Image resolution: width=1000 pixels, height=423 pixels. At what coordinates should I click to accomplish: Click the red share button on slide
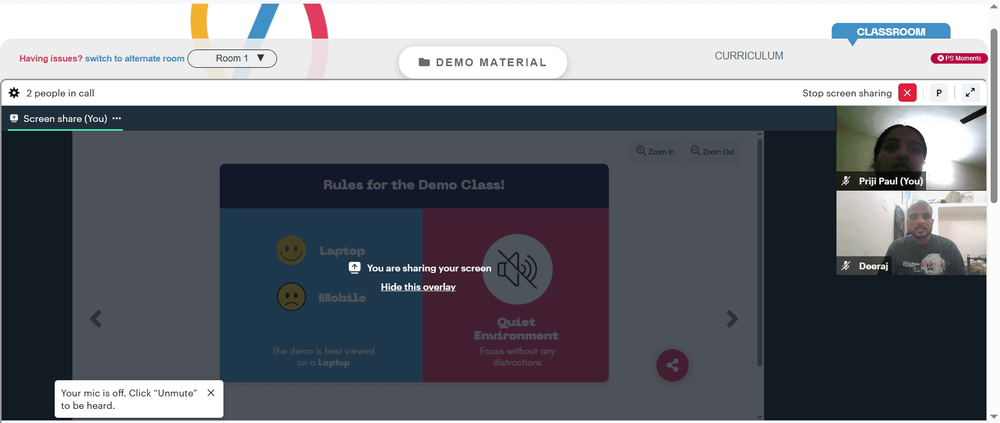(672, 366)
